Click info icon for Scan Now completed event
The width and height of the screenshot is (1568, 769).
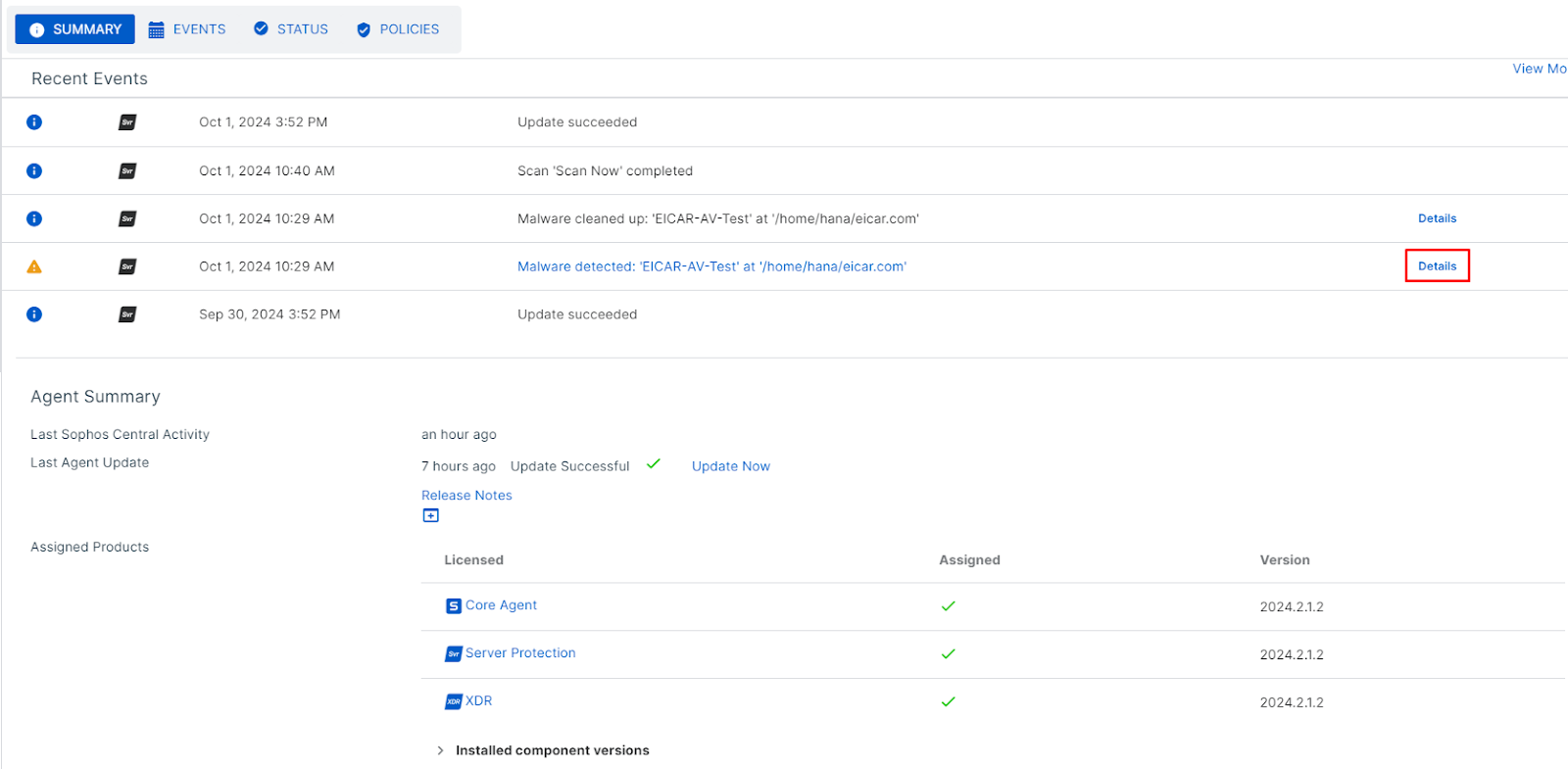[34, 170]
